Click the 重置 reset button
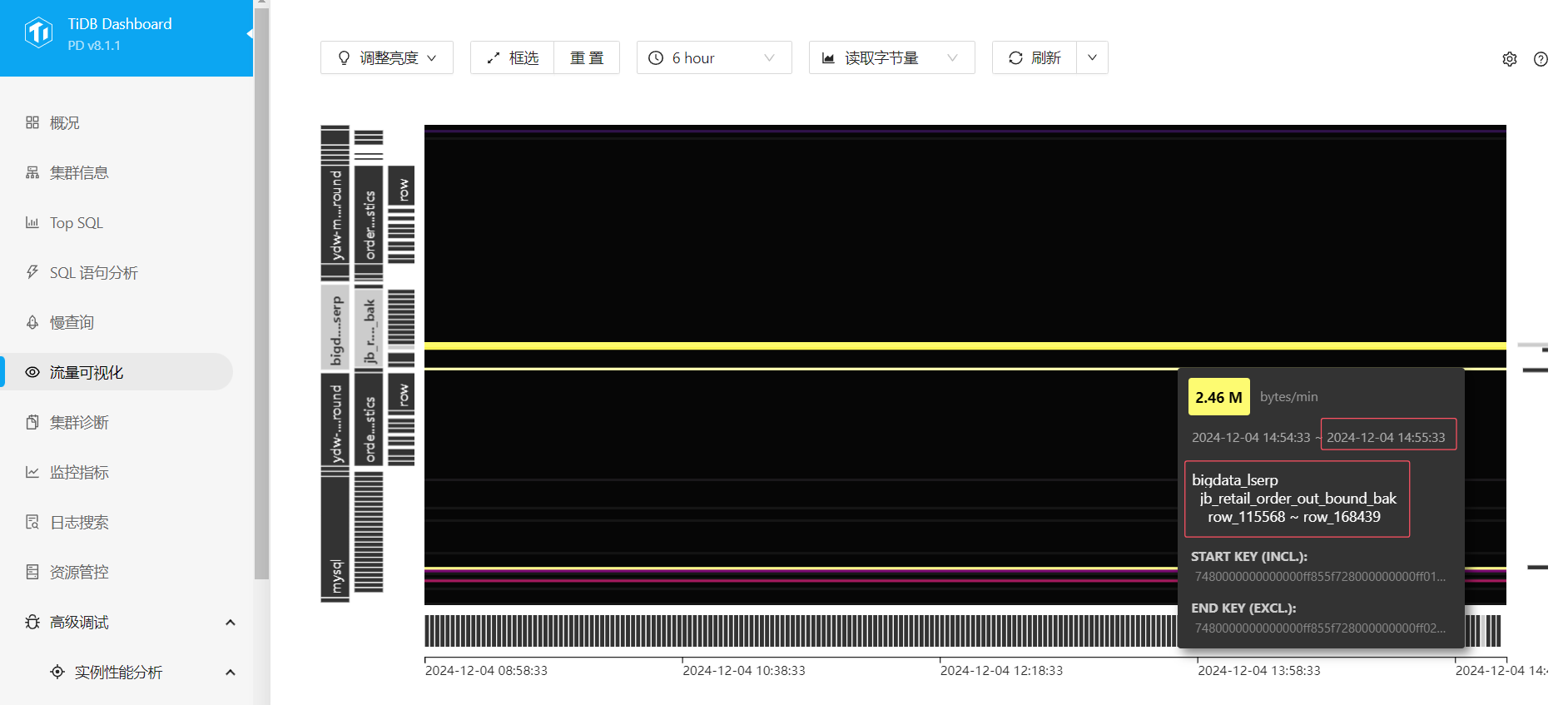 coord(587,57)
